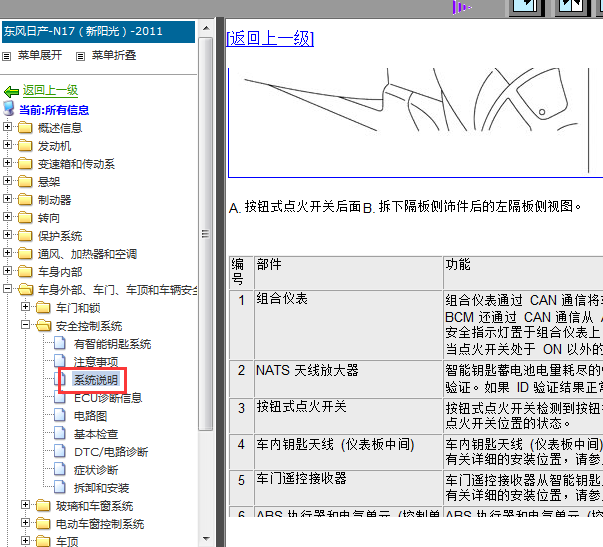Click the 车门和锁 folder icon
This screenshot has height=547, width=603.
tap(43, 307)
